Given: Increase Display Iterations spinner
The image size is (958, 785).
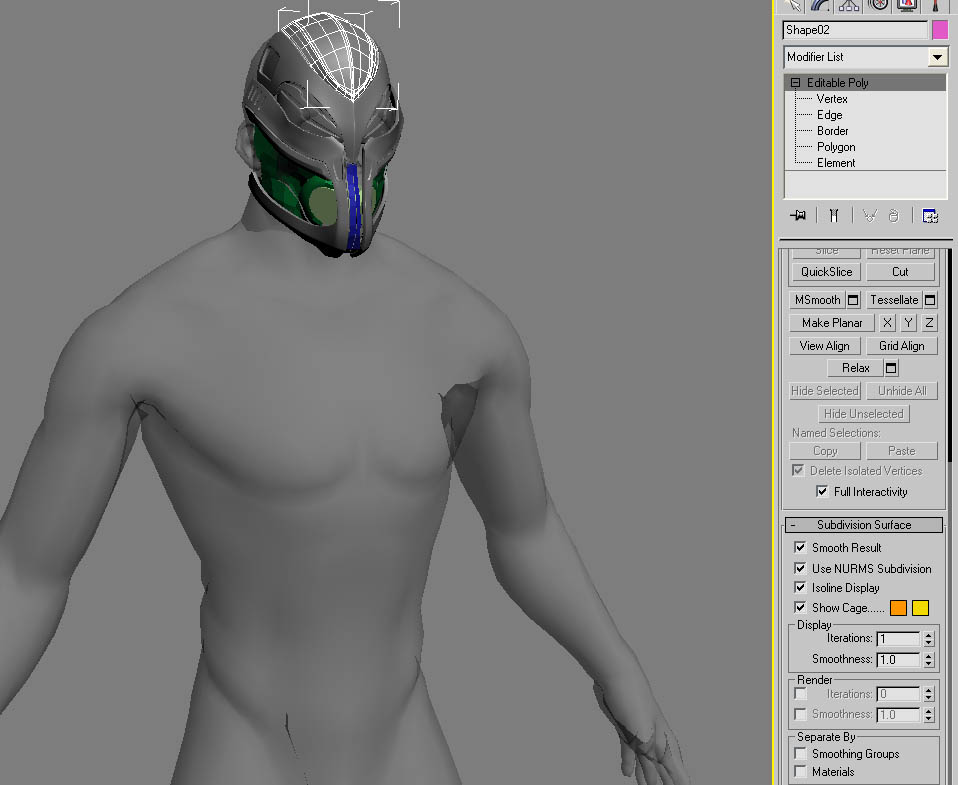Looking at the screenshot, I should (x=929, y=635).
